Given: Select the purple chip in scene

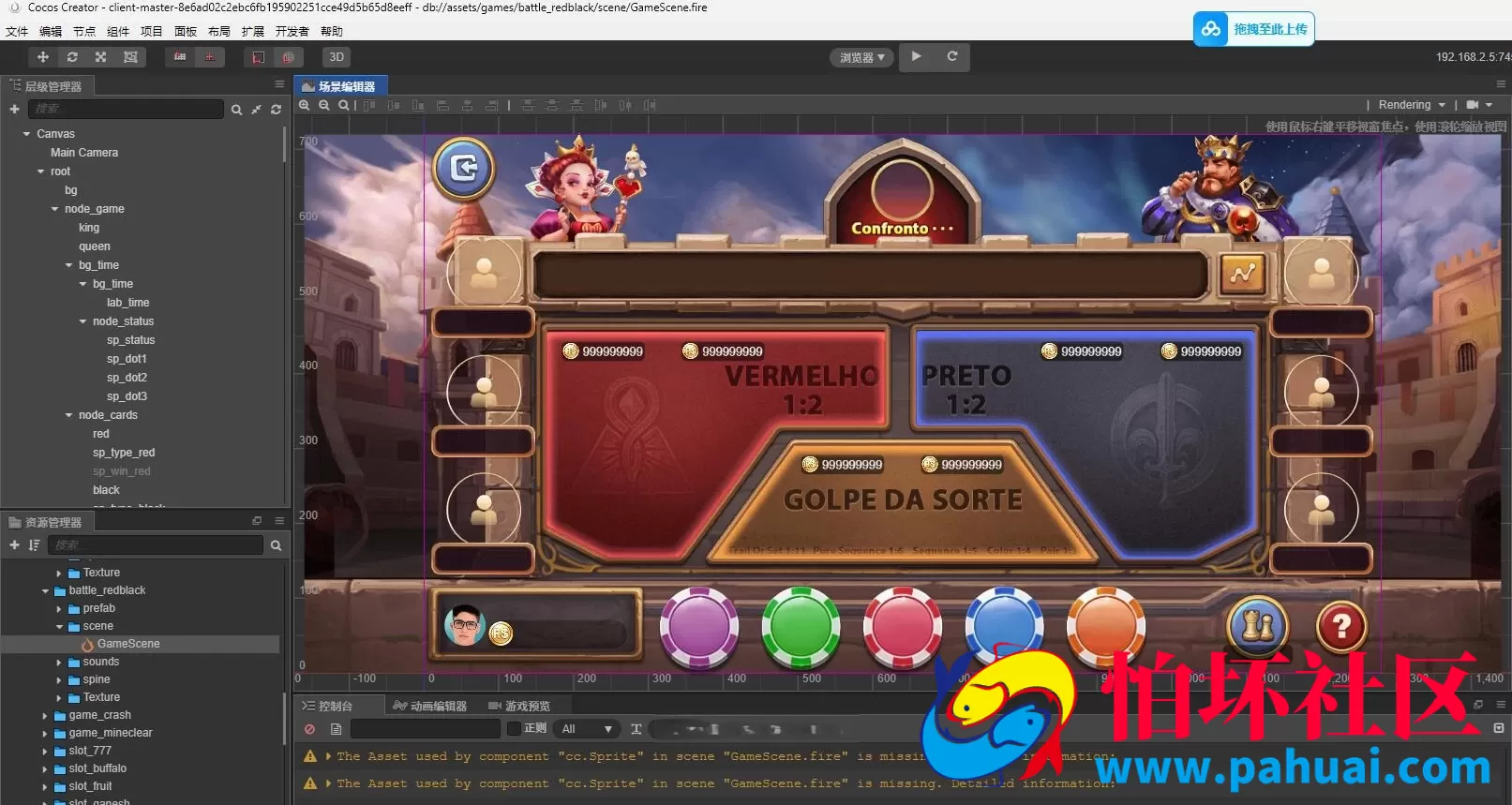Looking at the screenshot, I should pyautogui.click(x=699, y=627).
